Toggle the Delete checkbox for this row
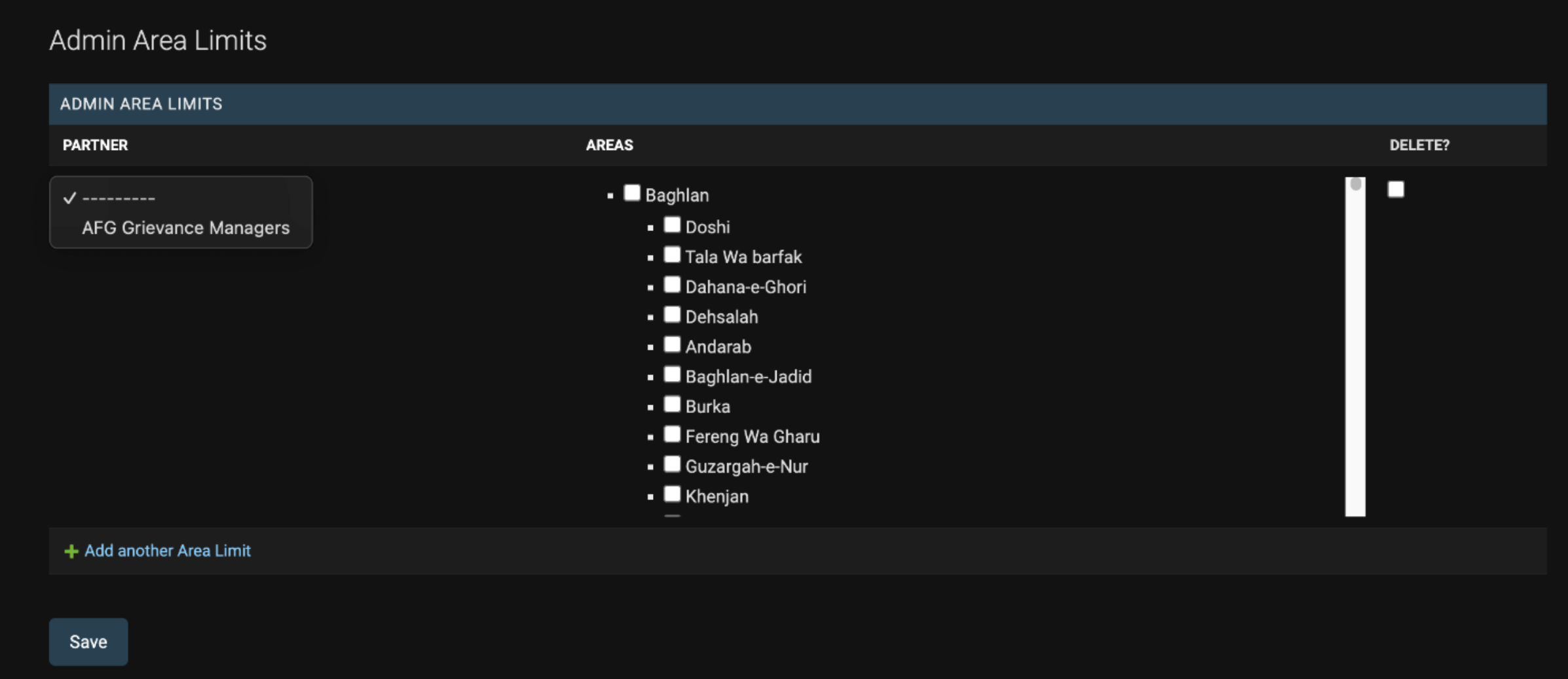 coord(1396,189)
